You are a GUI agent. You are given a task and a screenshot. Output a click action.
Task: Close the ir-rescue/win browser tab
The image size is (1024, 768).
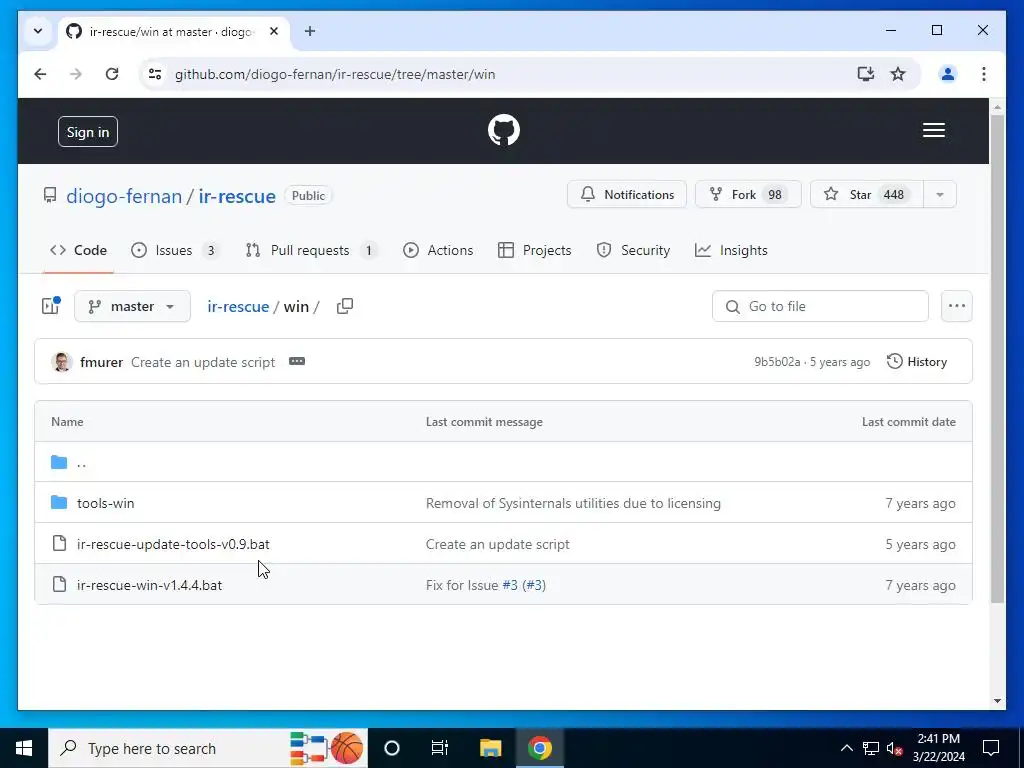tap(274, 31)
